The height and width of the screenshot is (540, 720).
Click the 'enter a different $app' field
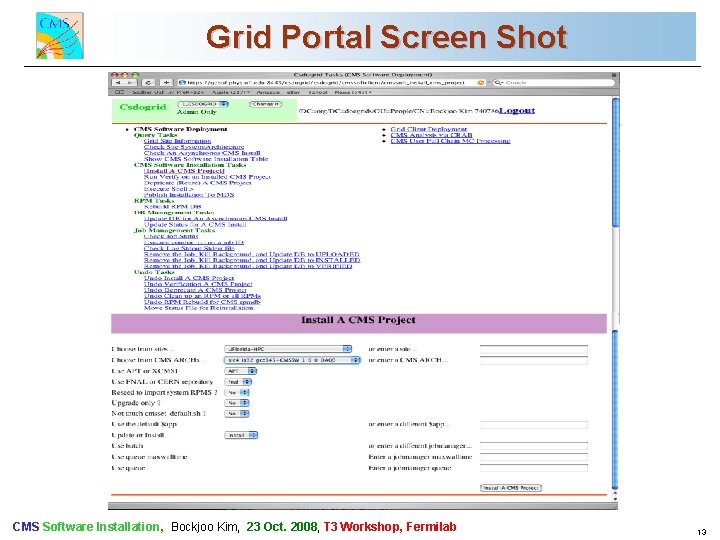tap(534, 425)
